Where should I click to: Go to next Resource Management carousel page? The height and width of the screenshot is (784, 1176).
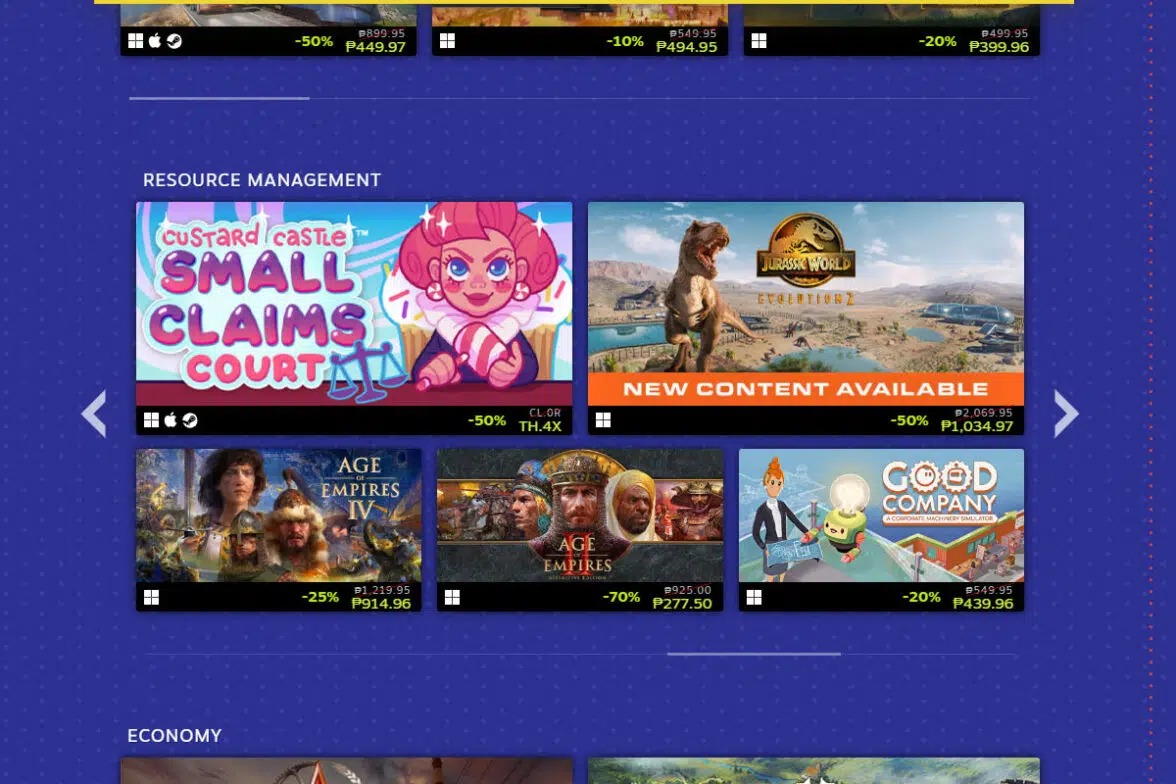pos(1066,413)
